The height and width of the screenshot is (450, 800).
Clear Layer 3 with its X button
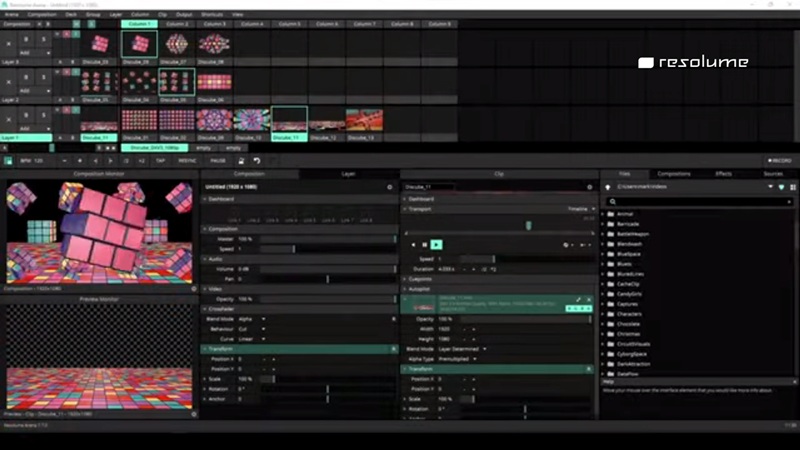click(10, 43)
